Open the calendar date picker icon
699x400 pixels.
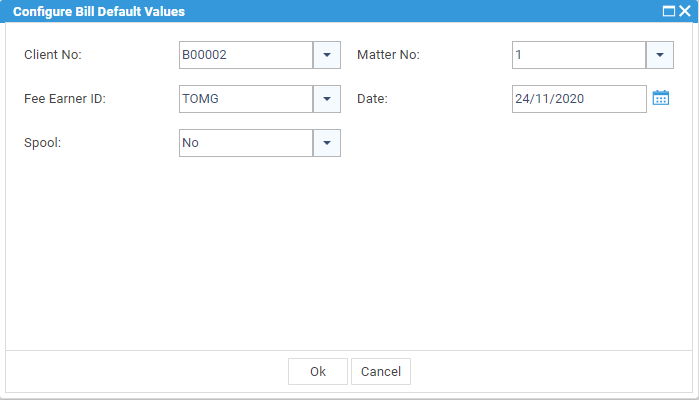(661, 98)
